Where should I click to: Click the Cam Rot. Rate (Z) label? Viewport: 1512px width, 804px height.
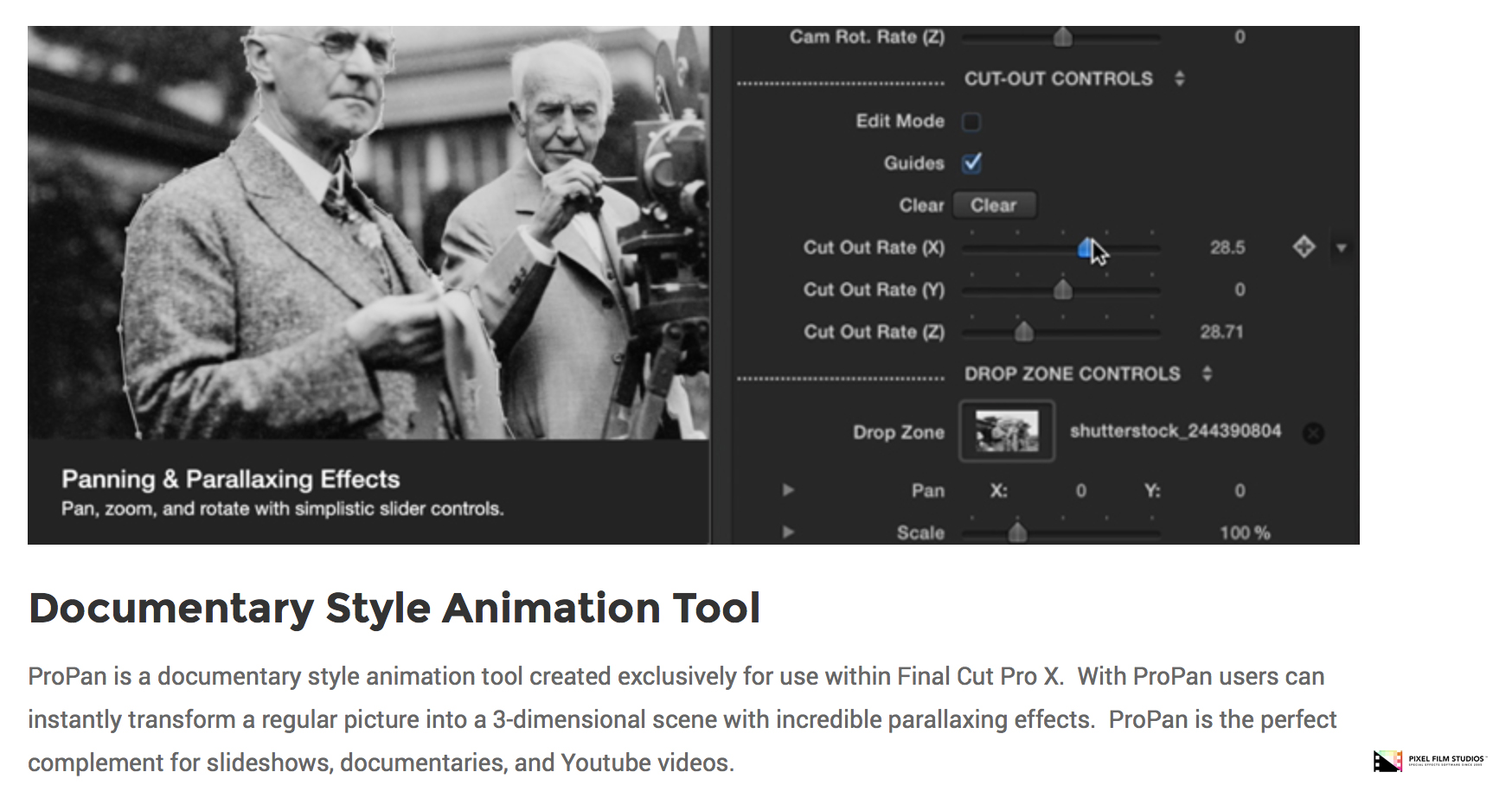click(867, 37)
